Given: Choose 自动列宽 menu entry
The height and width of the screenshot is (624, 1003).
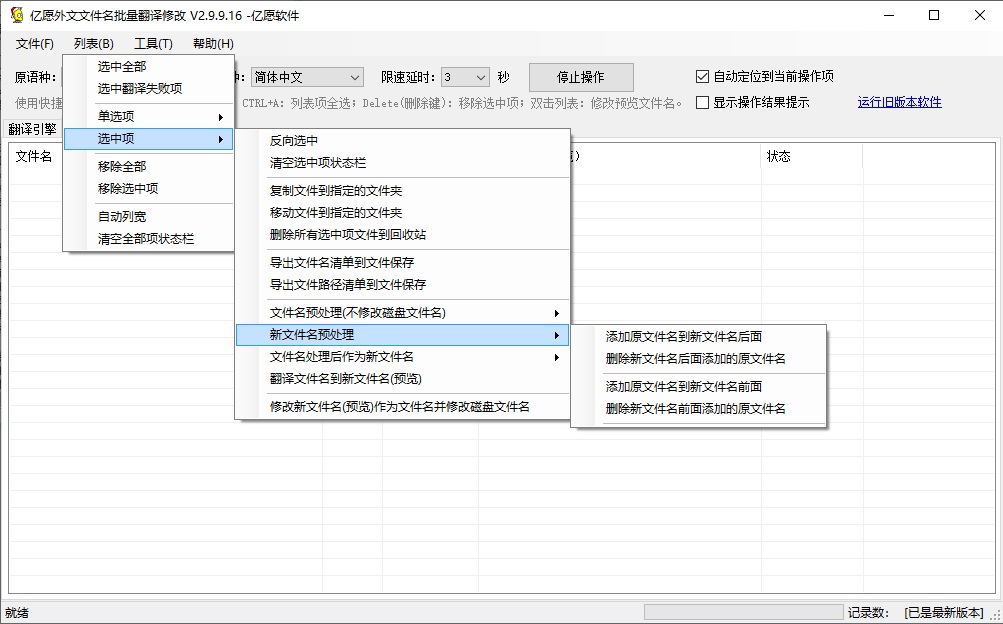Looking at the screenshot, I should click(148, 217).
